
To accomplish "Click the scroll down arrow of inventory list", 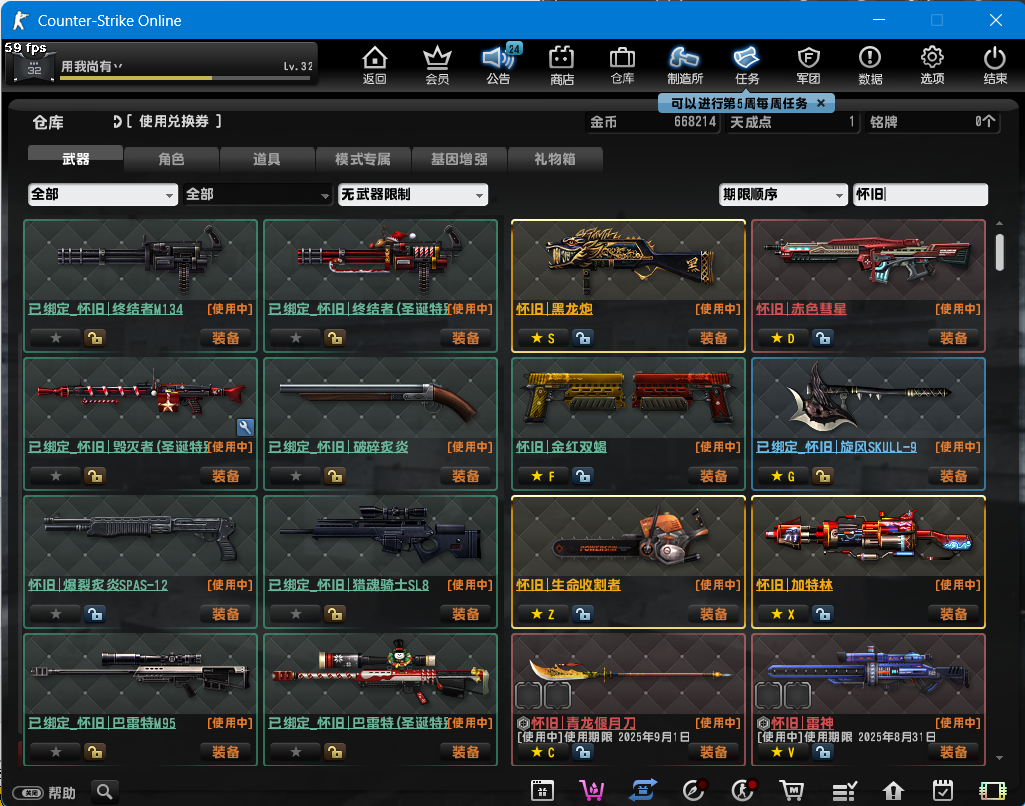I will point(1000,758).
